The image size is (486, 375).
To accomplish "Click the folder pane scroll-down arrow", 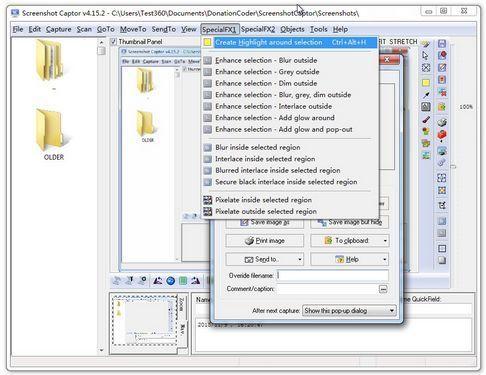I will click(x=101, y=350).
